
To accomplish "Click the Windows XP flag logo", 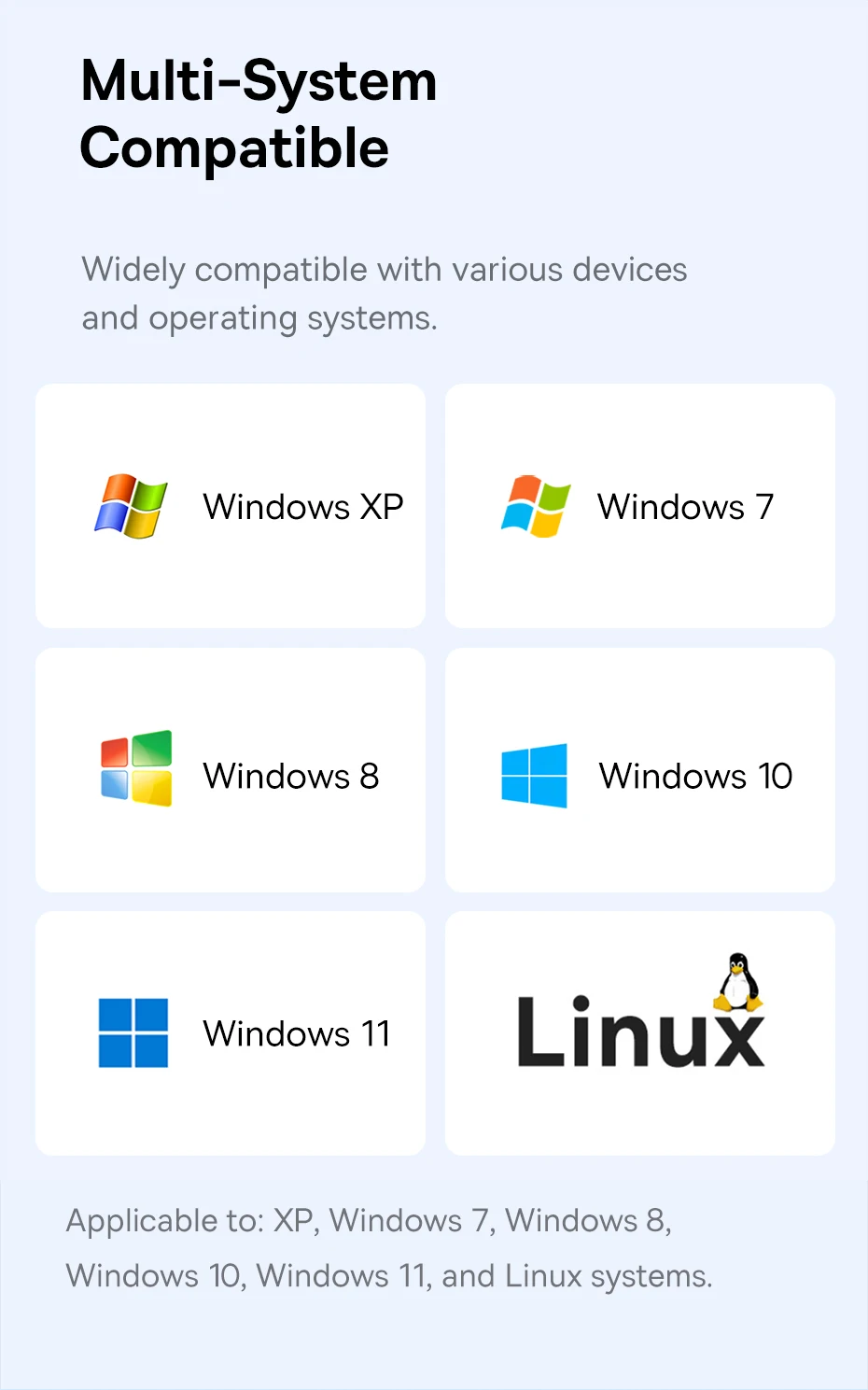I will (x=131, y=506).
